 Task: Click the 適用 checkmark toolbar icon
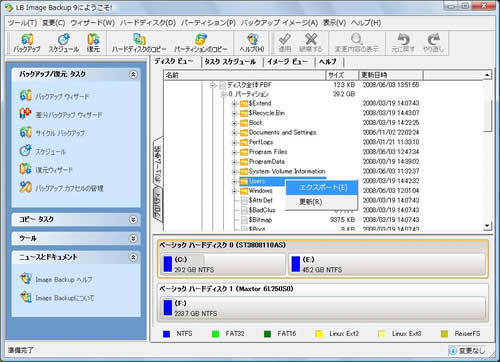click(x=285, y=43)
